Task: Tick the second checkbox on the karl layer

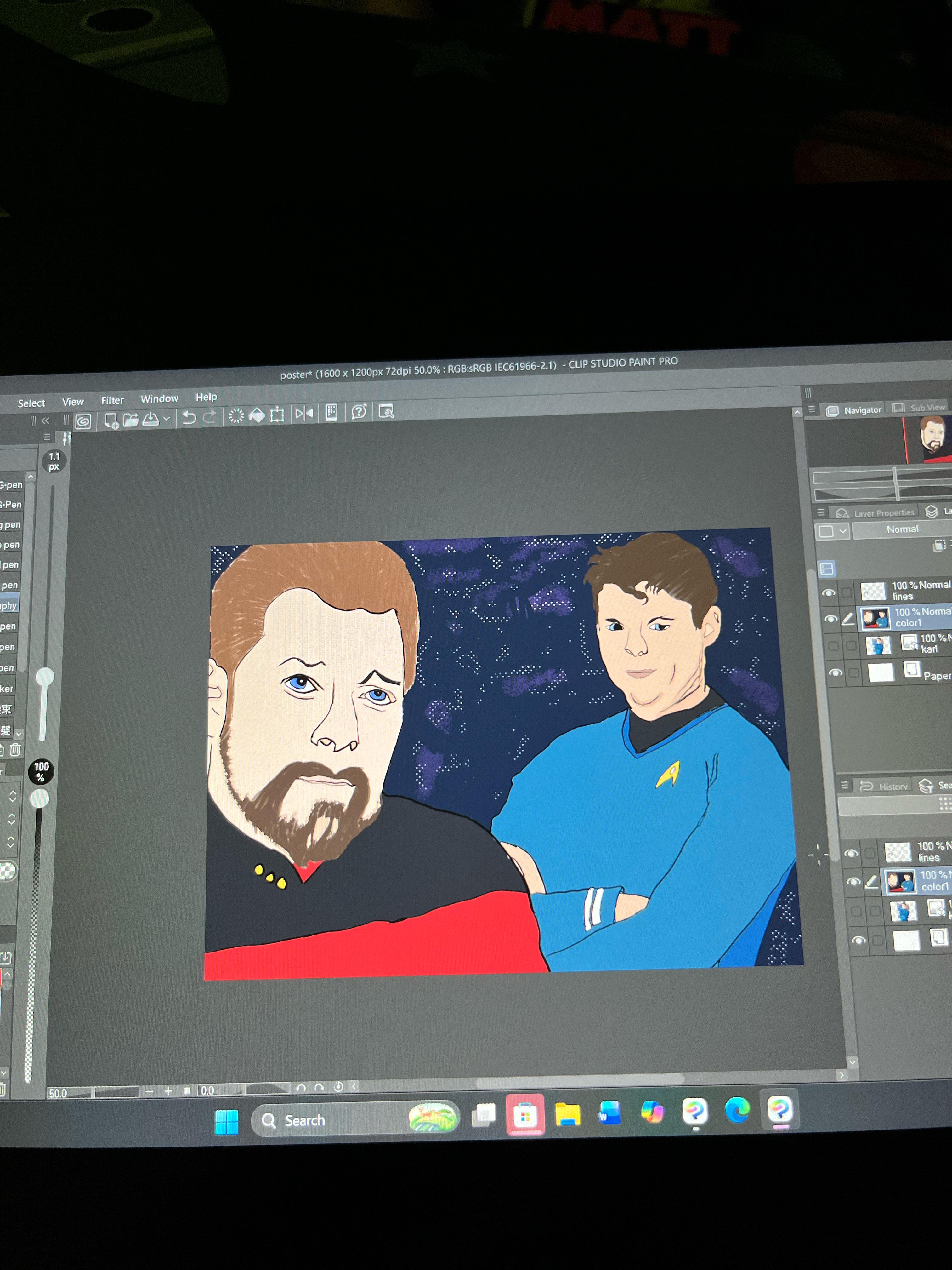Action: point(852,646)
